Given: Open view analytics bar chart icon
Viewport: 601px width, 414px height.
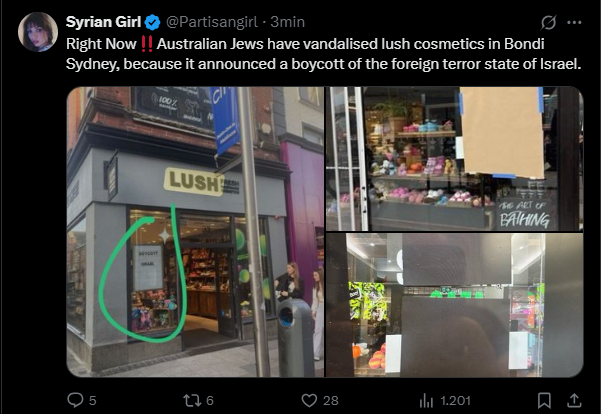Looking at the screenshot, I should click(426, 401).
